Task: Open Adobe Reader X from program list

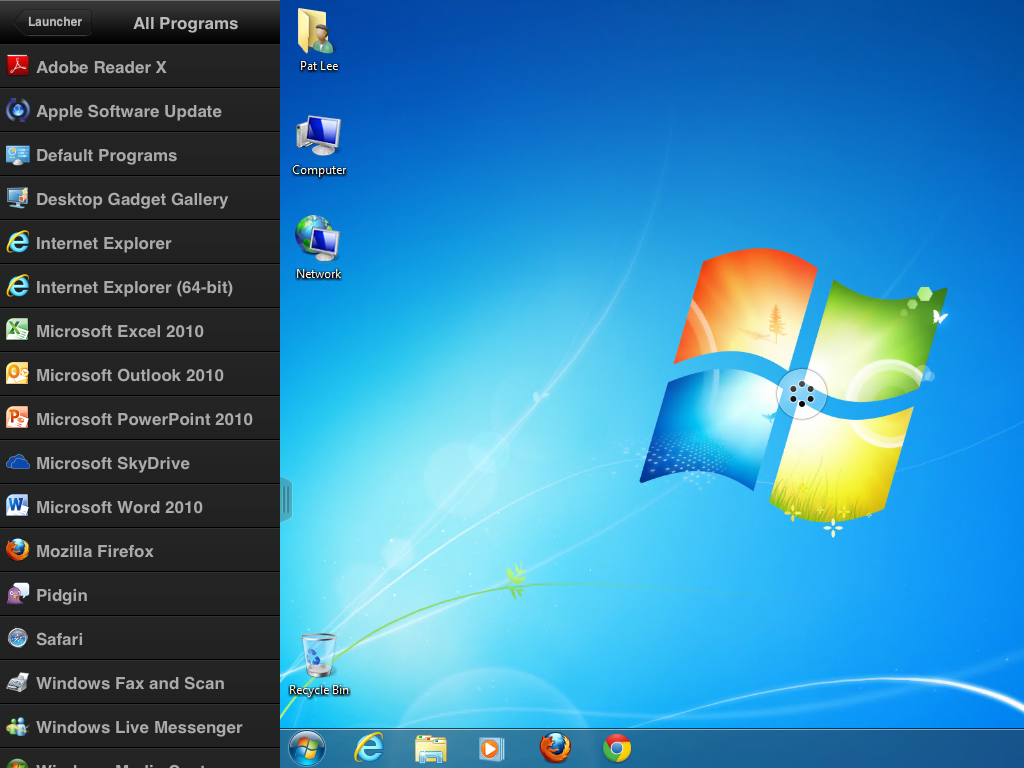Action: [100, 67]
